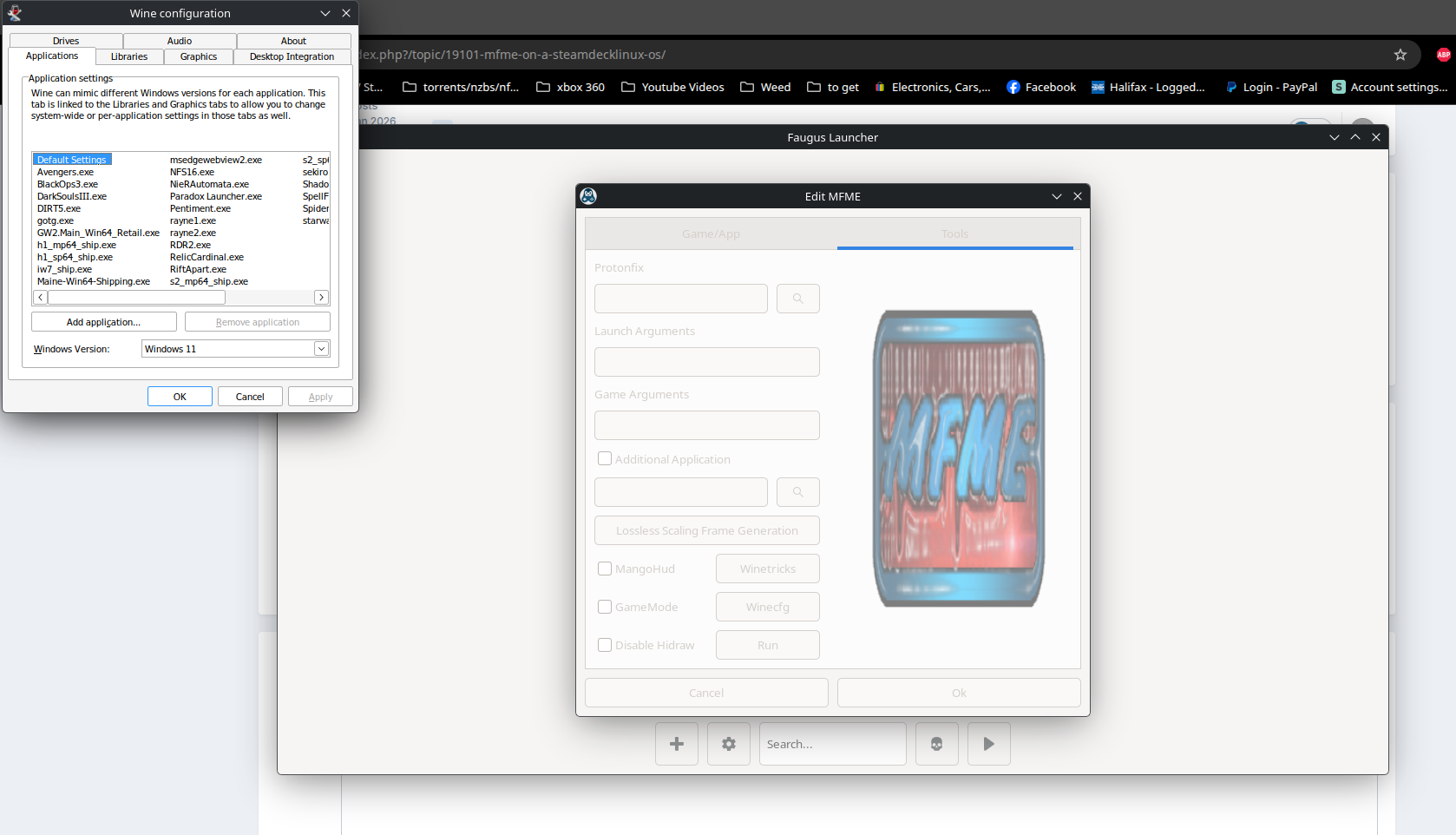
Task: Click the plus icon to add a game
Action: 677,744
